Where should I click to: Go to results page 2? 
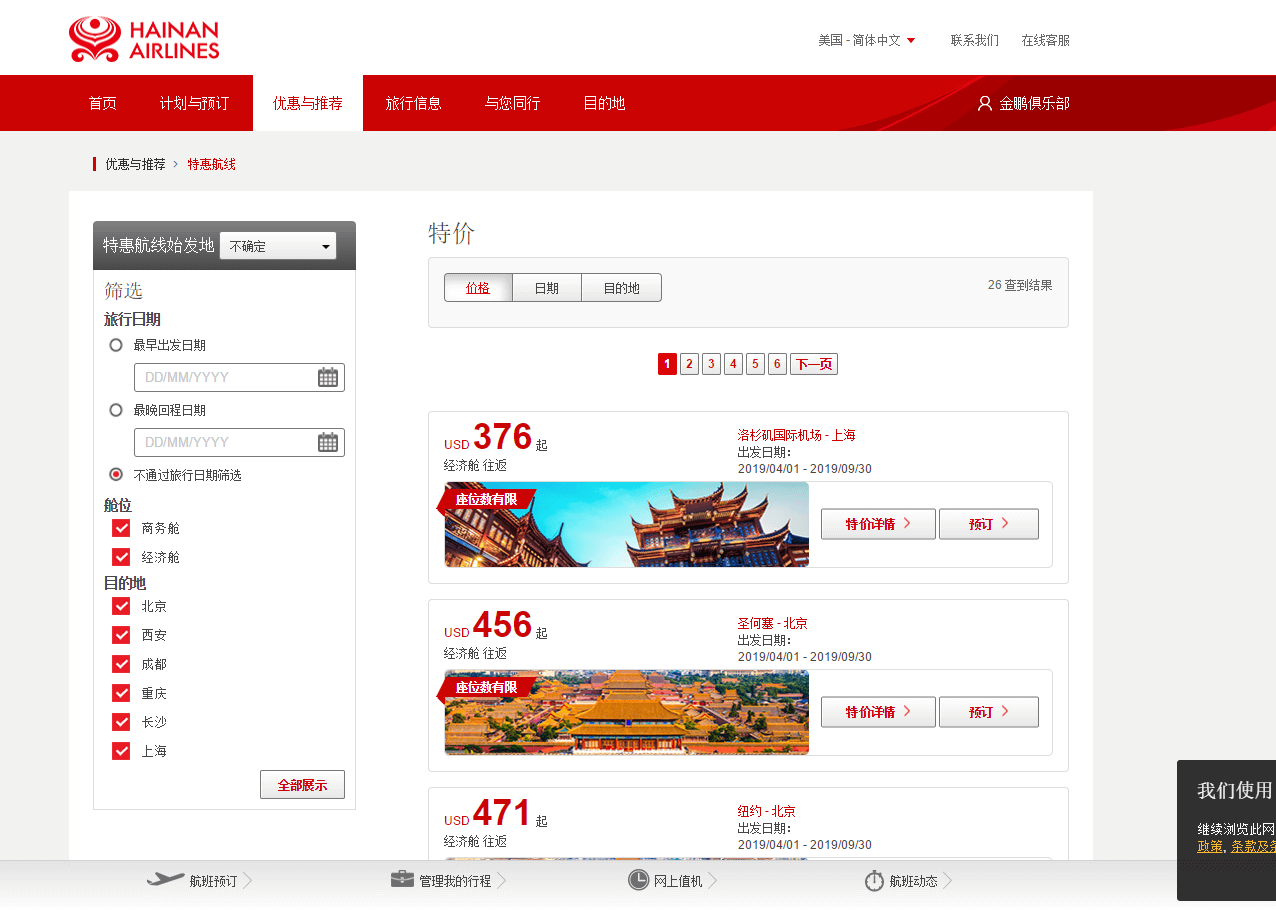click(x=689, y=364)
